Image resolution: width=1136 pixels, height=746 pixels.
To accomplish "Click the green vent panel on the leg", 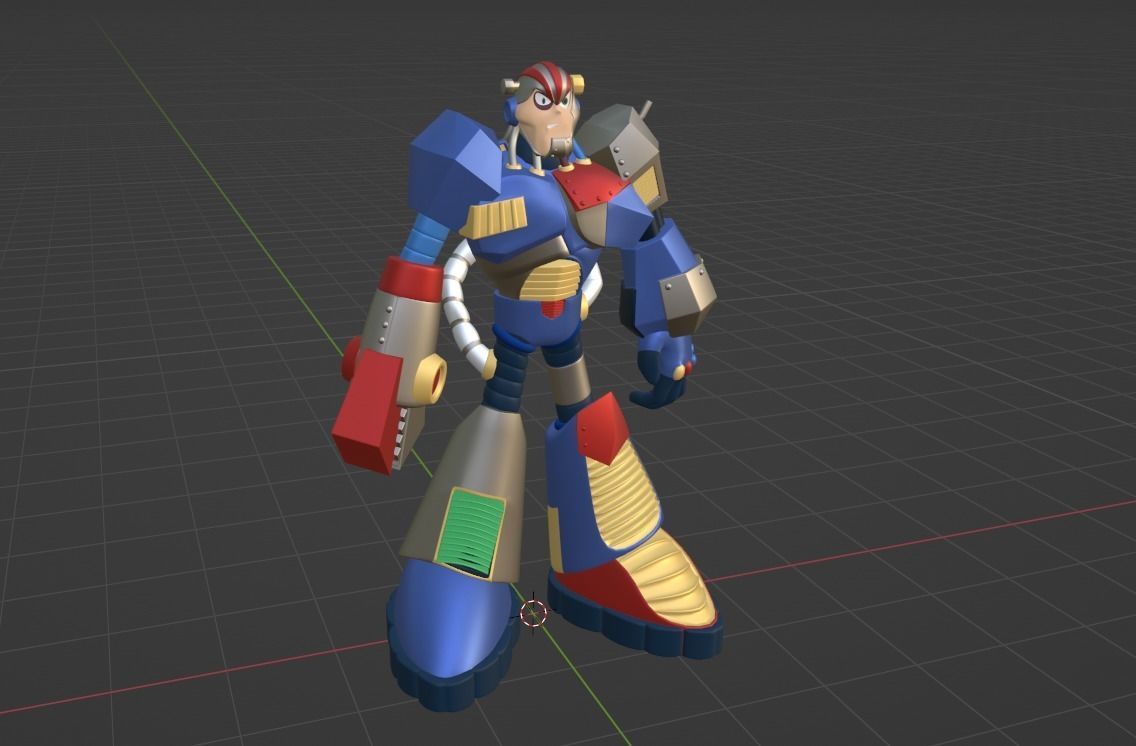I will pos(470,532).
